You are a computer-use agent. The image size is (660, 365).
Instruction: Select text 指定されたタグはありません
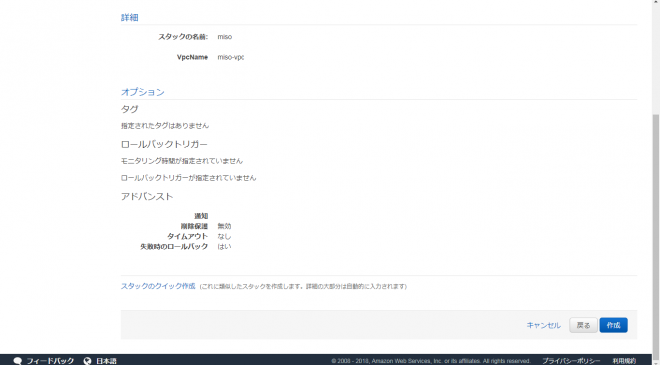click(x=165, y=125)
